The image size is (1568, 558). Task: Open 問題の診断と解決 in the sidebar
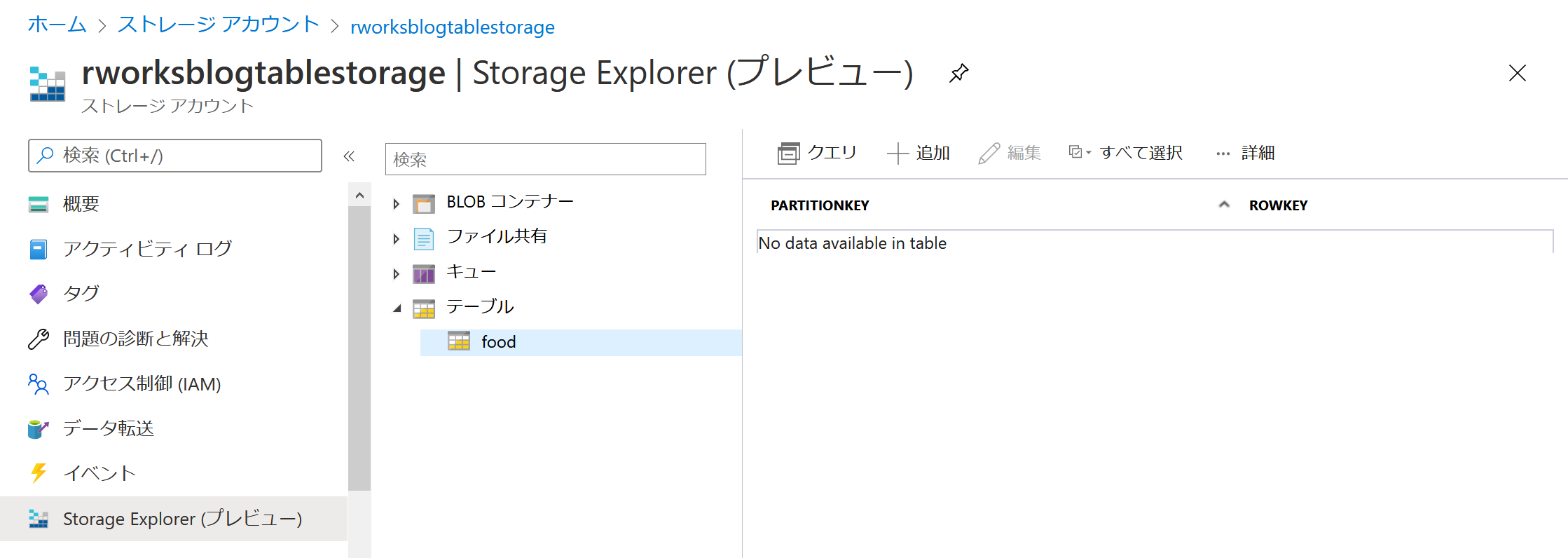pos(136,339)
